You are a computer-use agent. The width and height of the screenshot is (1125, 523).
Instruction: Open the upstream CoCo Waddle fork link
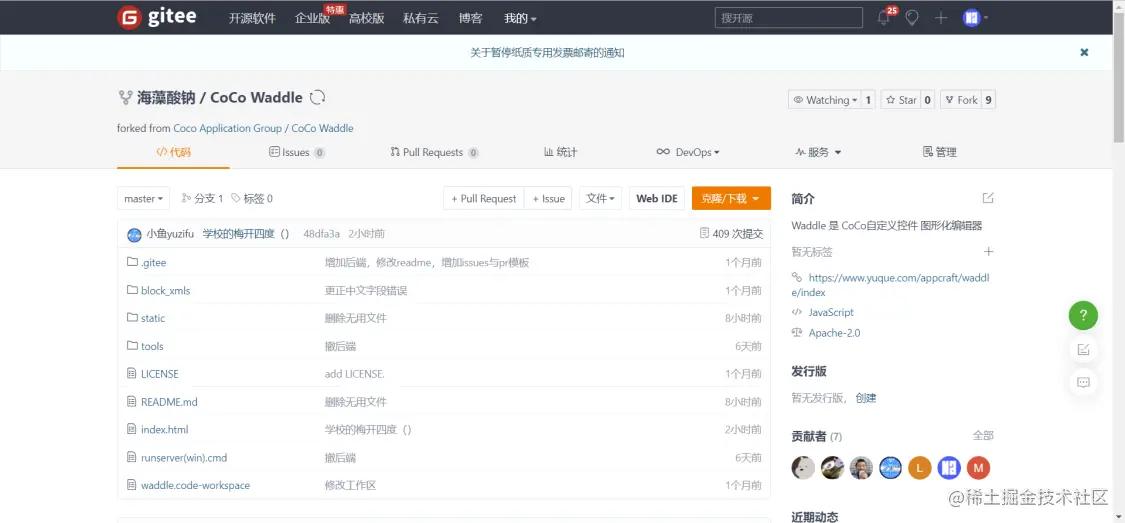[x=322, y=128]
